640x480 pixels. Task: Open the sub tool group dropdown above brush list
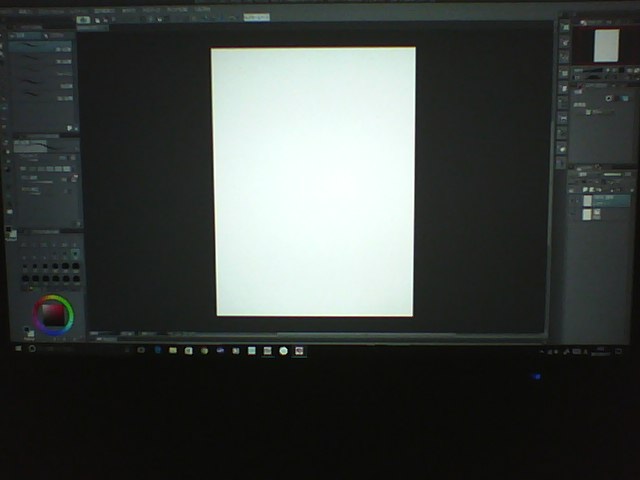tap(22, 35)
